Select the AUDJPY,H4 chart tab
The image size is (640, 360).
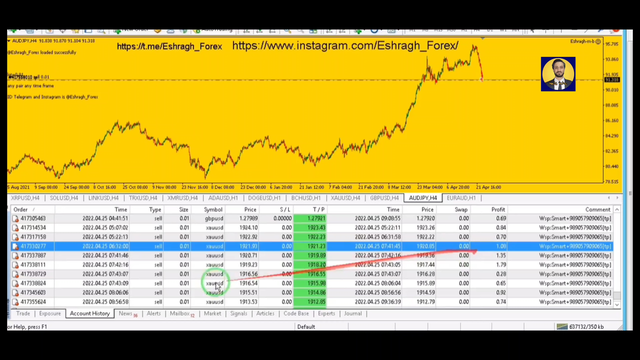[x=423, y=198]
